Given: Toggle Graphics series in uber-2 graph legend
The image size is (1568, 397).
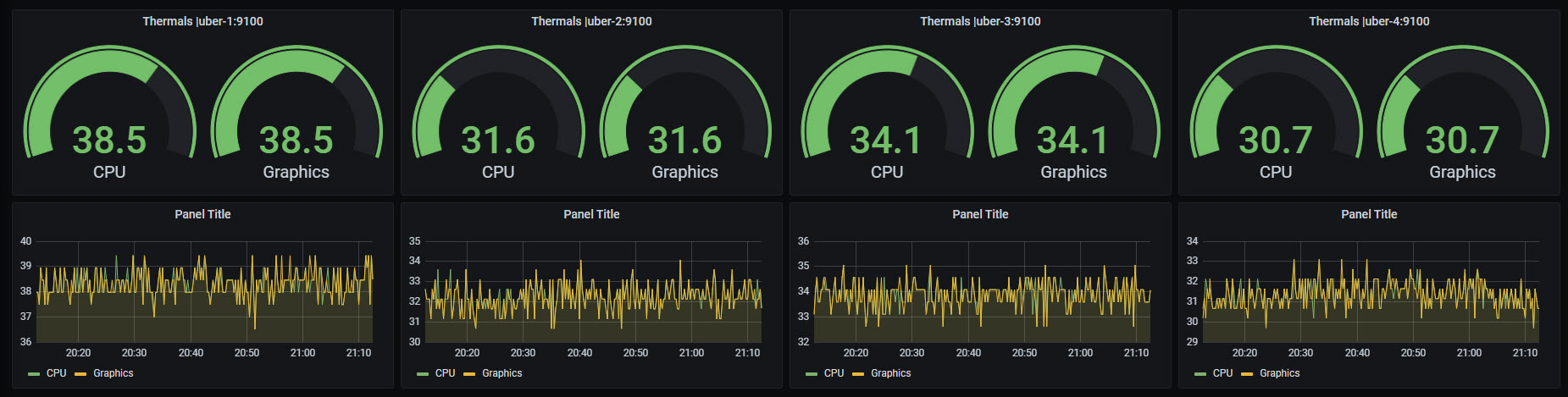Looking at the screenshot, I should (x=501, y=373).
